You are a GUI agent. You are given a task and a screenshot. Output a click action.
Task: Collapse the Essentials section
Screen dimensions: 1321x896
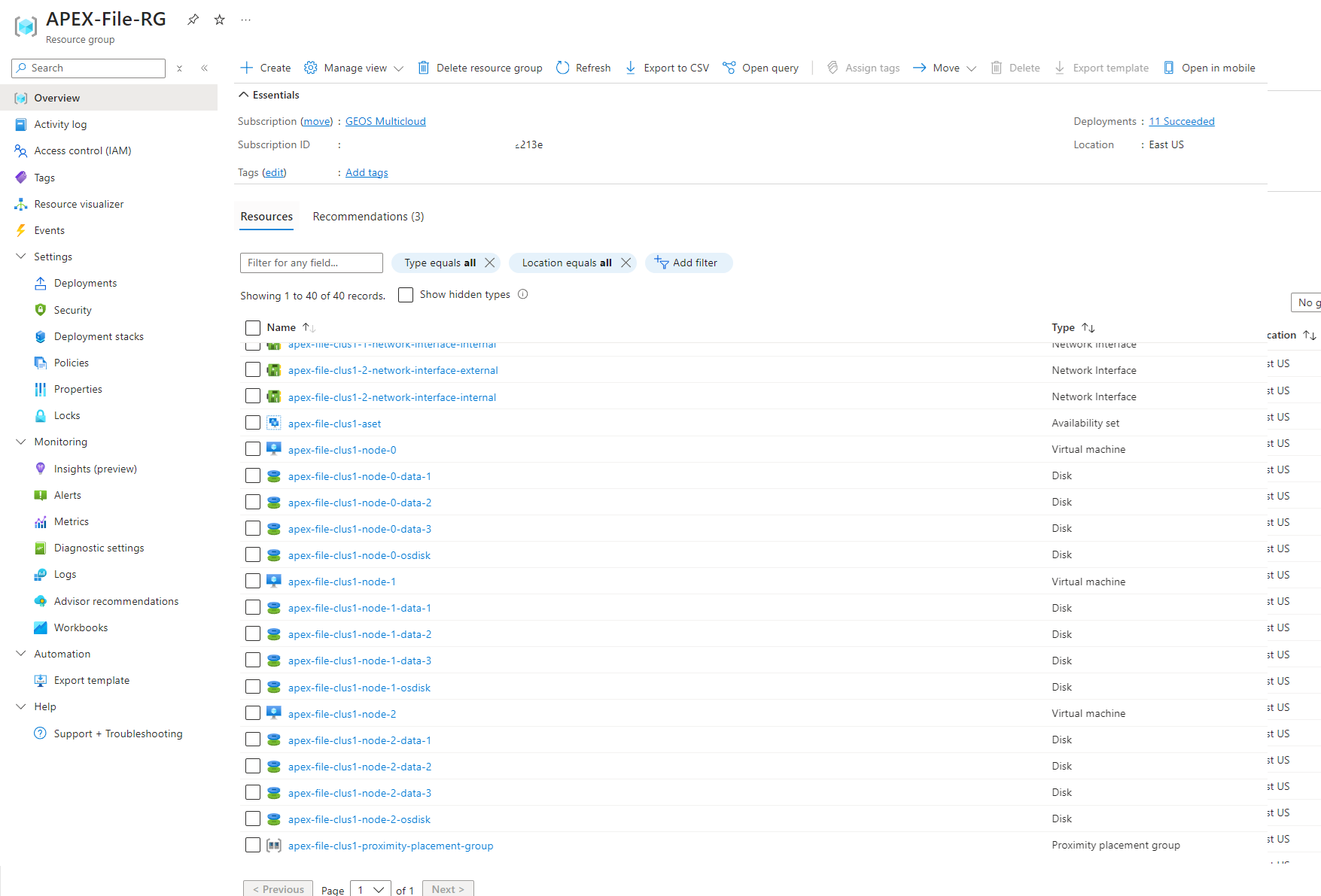(x=244, y=95)
